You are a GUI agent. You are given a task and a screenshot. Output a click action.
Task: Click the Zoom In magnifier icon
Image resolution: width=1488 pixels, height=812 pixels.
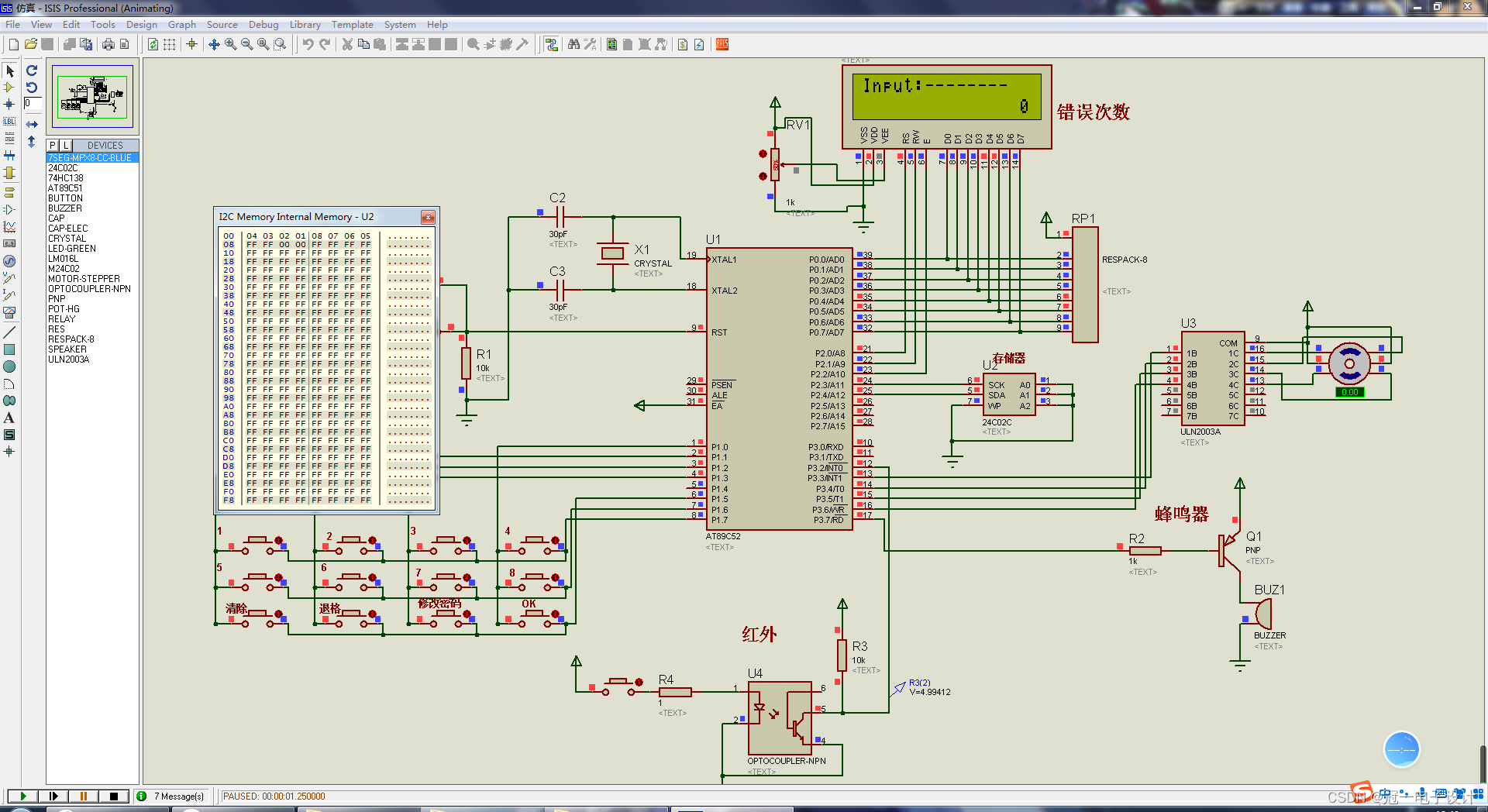coord(230,45)
